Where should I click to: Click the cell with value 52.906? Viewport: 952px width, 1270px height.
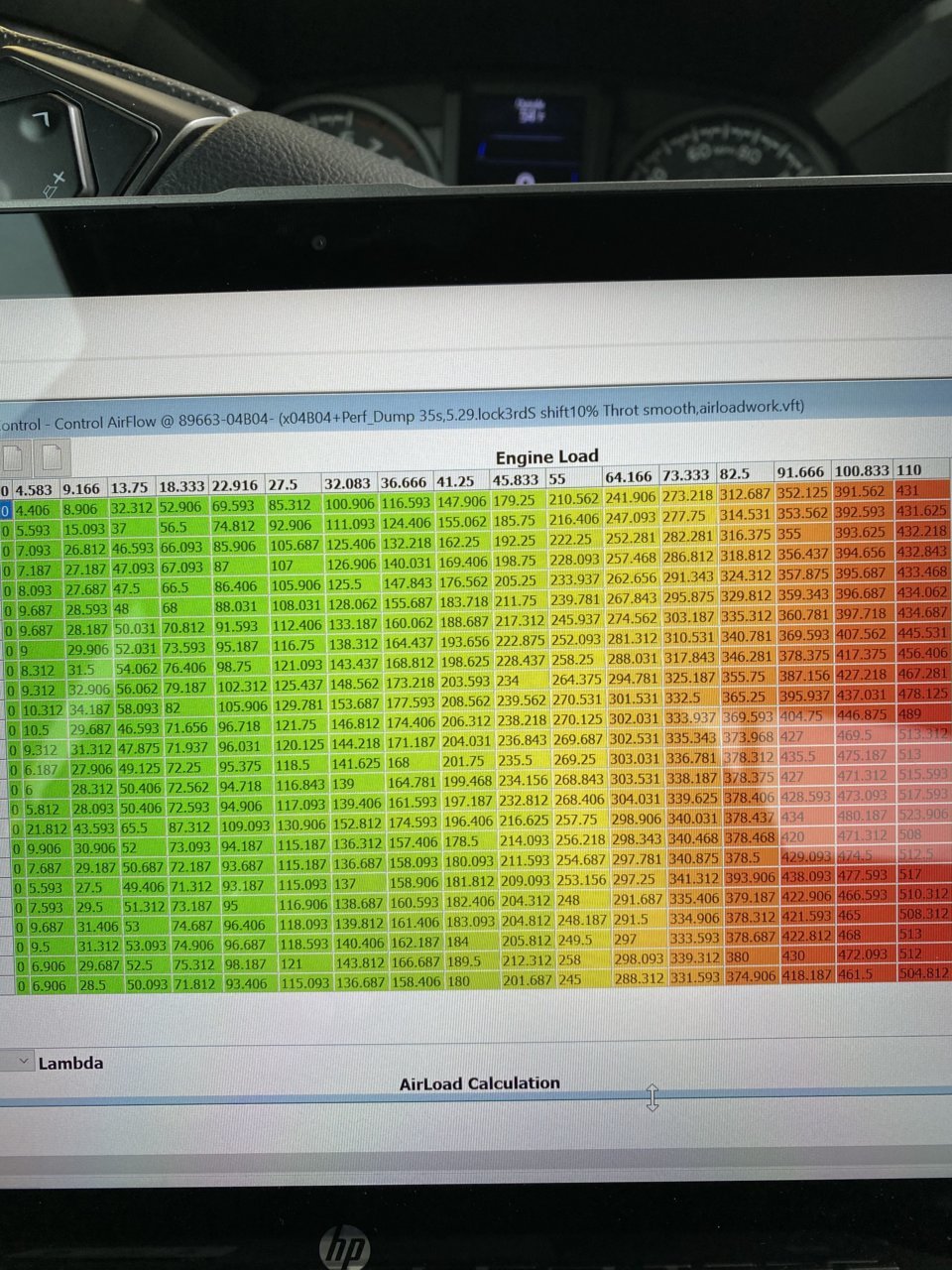pyautogui.click(x=180, y=507)
